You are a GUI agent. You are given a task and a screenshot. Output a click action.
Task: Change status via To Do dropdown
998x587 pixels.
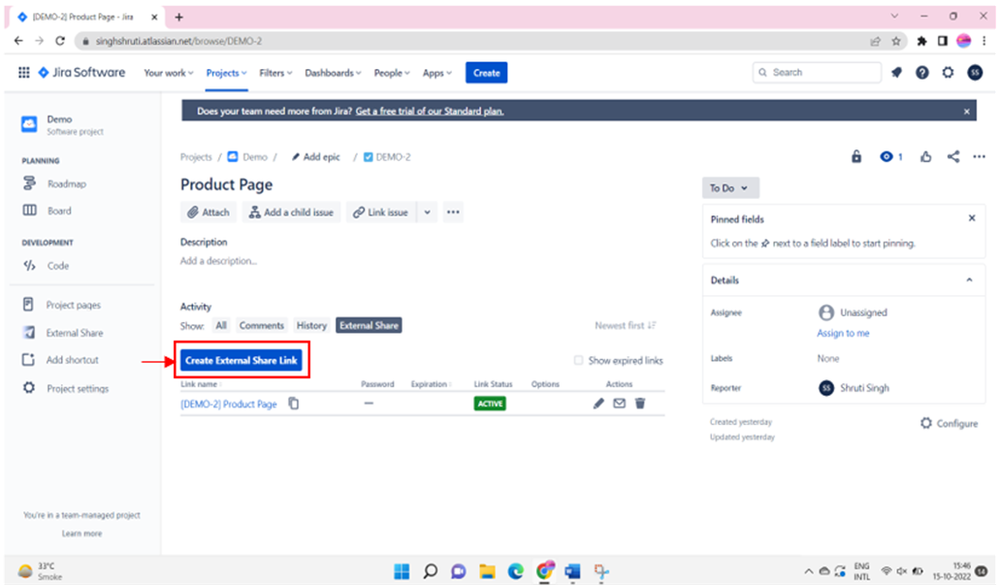click(730, 188)
